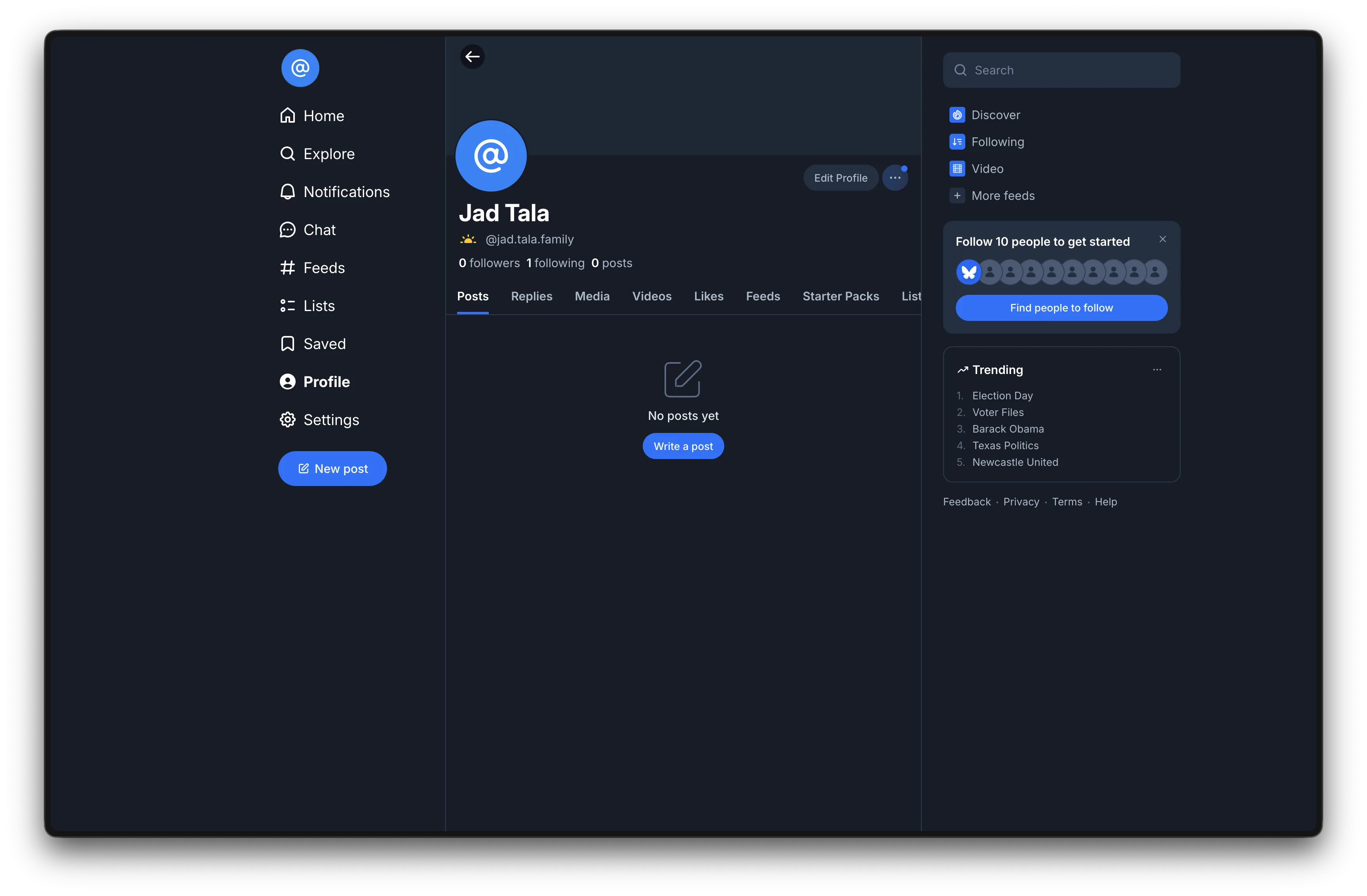
Task: Open the Starter Packs tab
Action: point(840,296)
